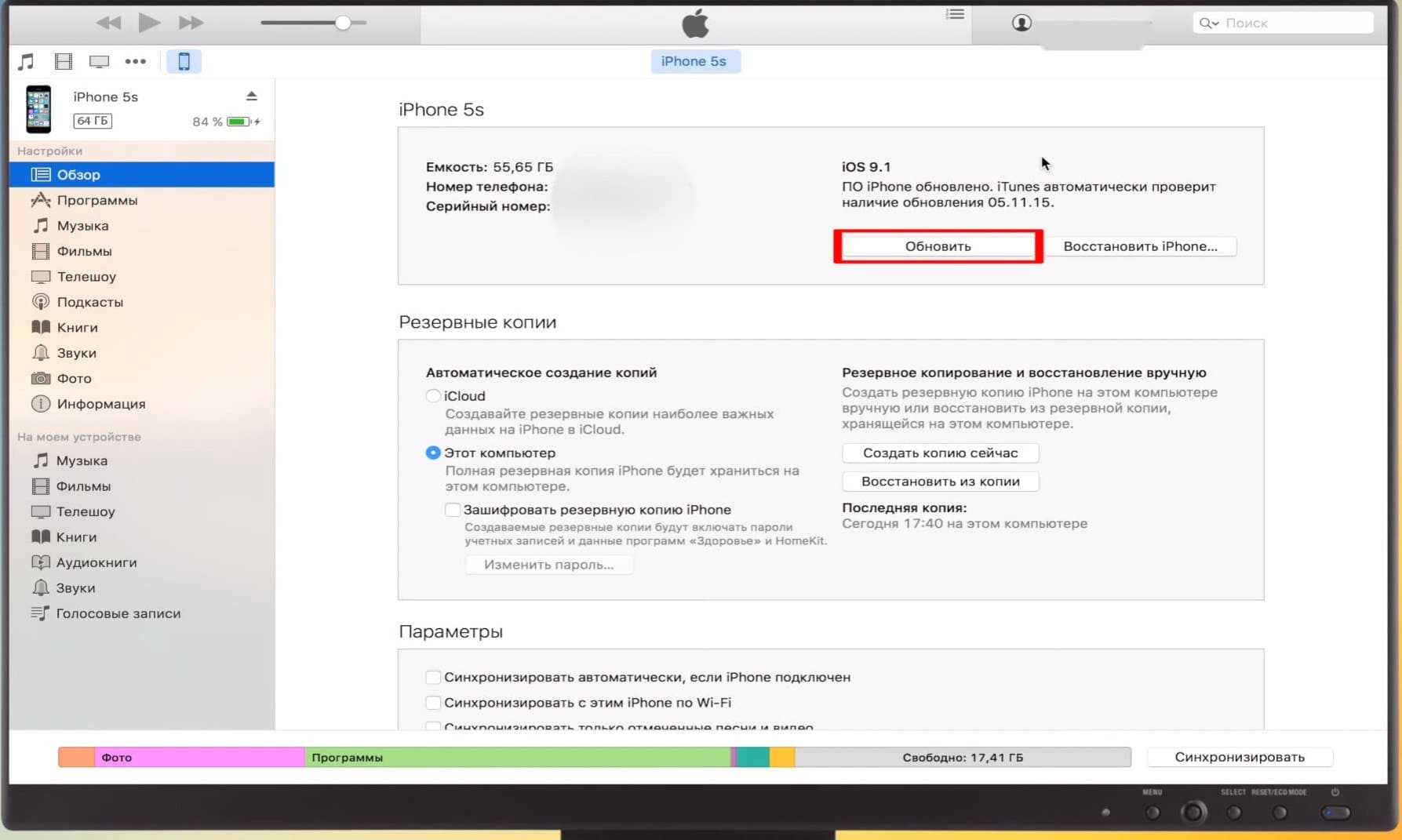Image resolution: width=1402 pixels, height=840 pixels.
Task: Enable Зашифровать резервную копию iPhone
Action: coord(453,510)
